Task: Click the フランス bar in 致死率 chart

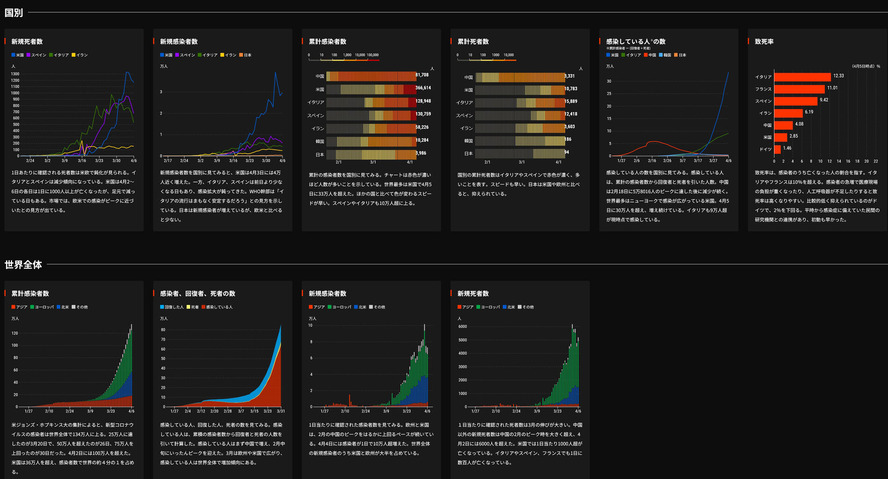Action: tap(799, 89)
